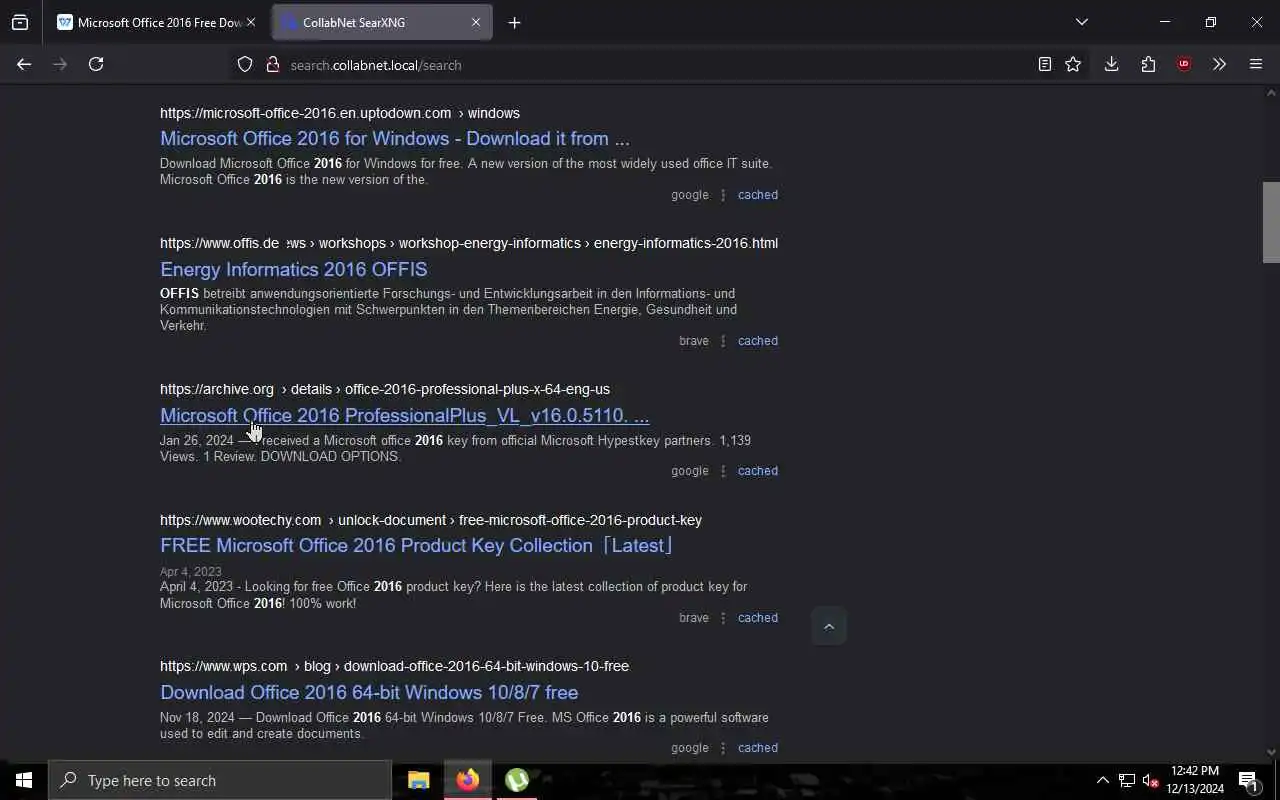This screenshot has height=800, width=1280.
Task: Open the Firefox View button
Action: [20, 22]
